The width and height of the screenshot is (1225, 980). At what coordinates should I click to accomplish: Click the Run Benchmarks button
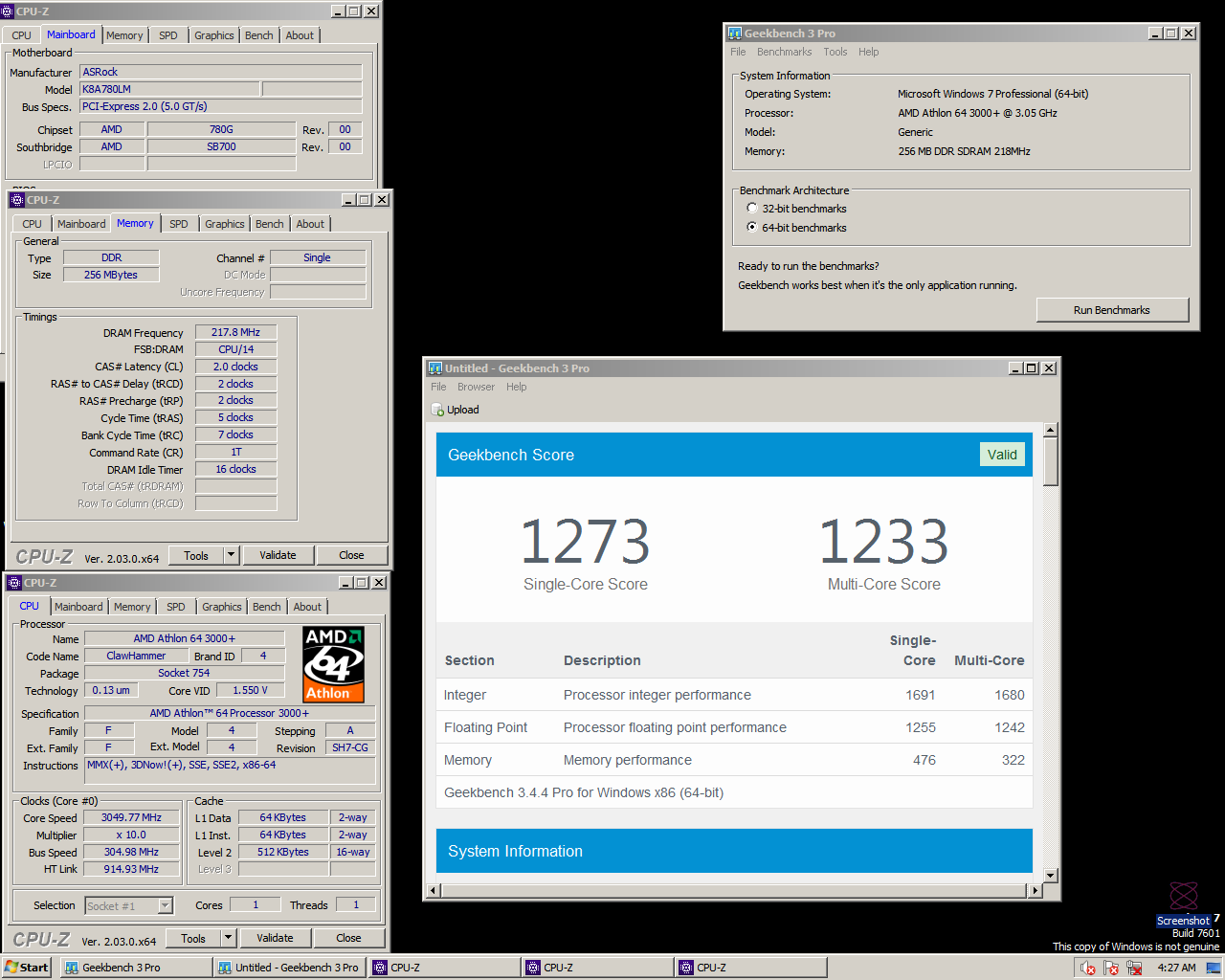point(1112,310)
